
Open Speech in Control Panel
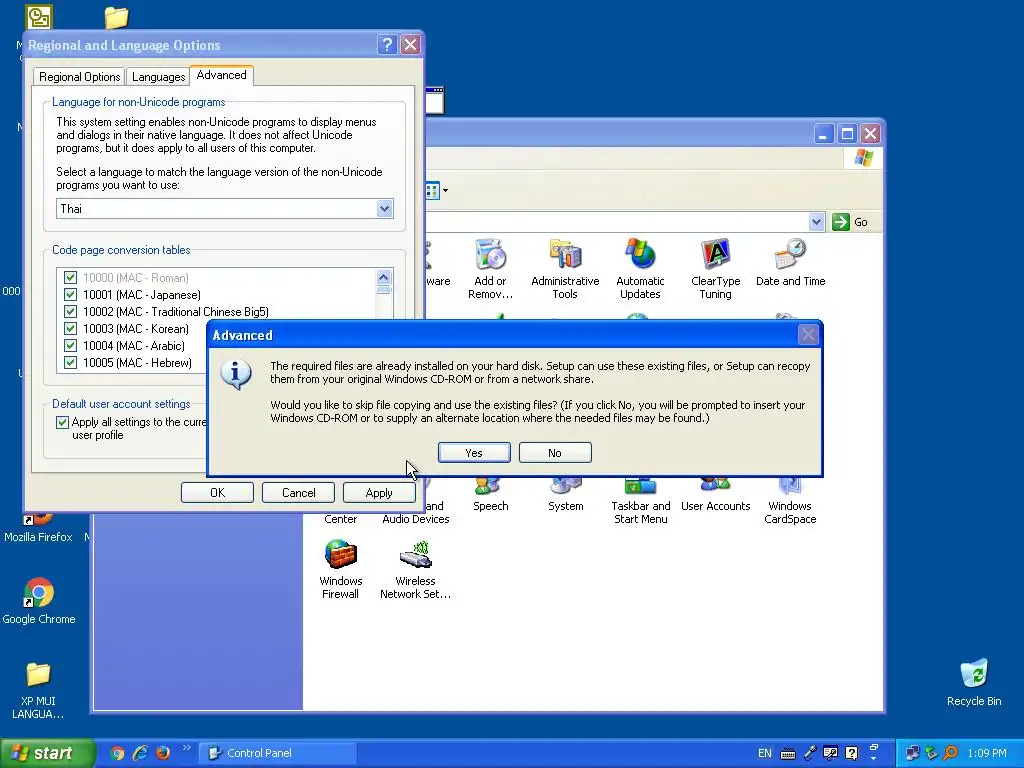point(490,496)
